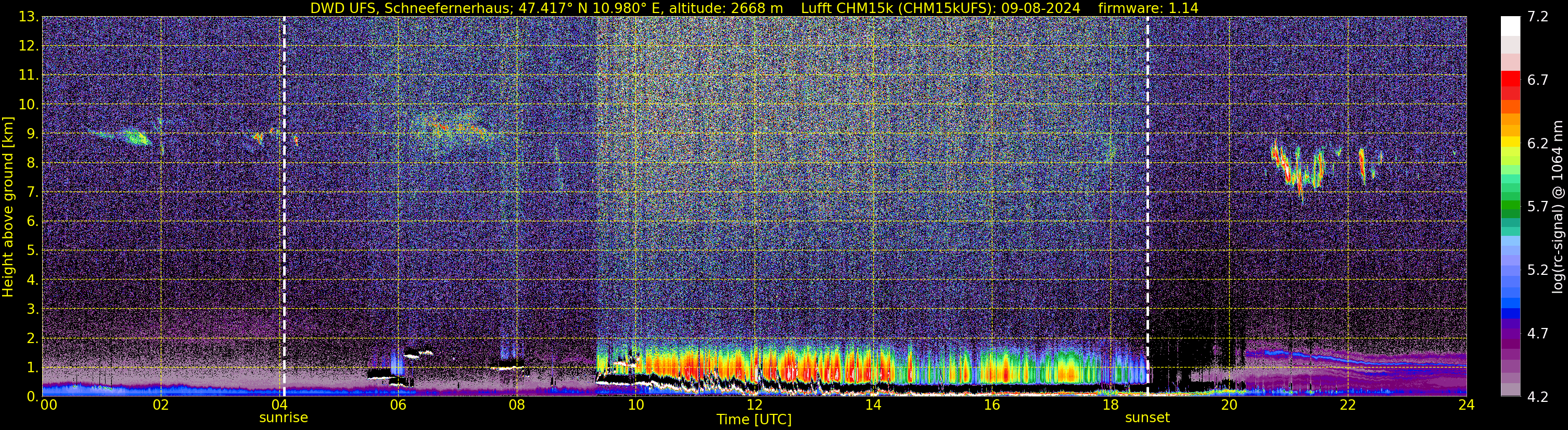The width and height of the screenshot is (1568, 430).
Task: Click the red colorbar swatch near 6.7
Action: (1510, 79)
